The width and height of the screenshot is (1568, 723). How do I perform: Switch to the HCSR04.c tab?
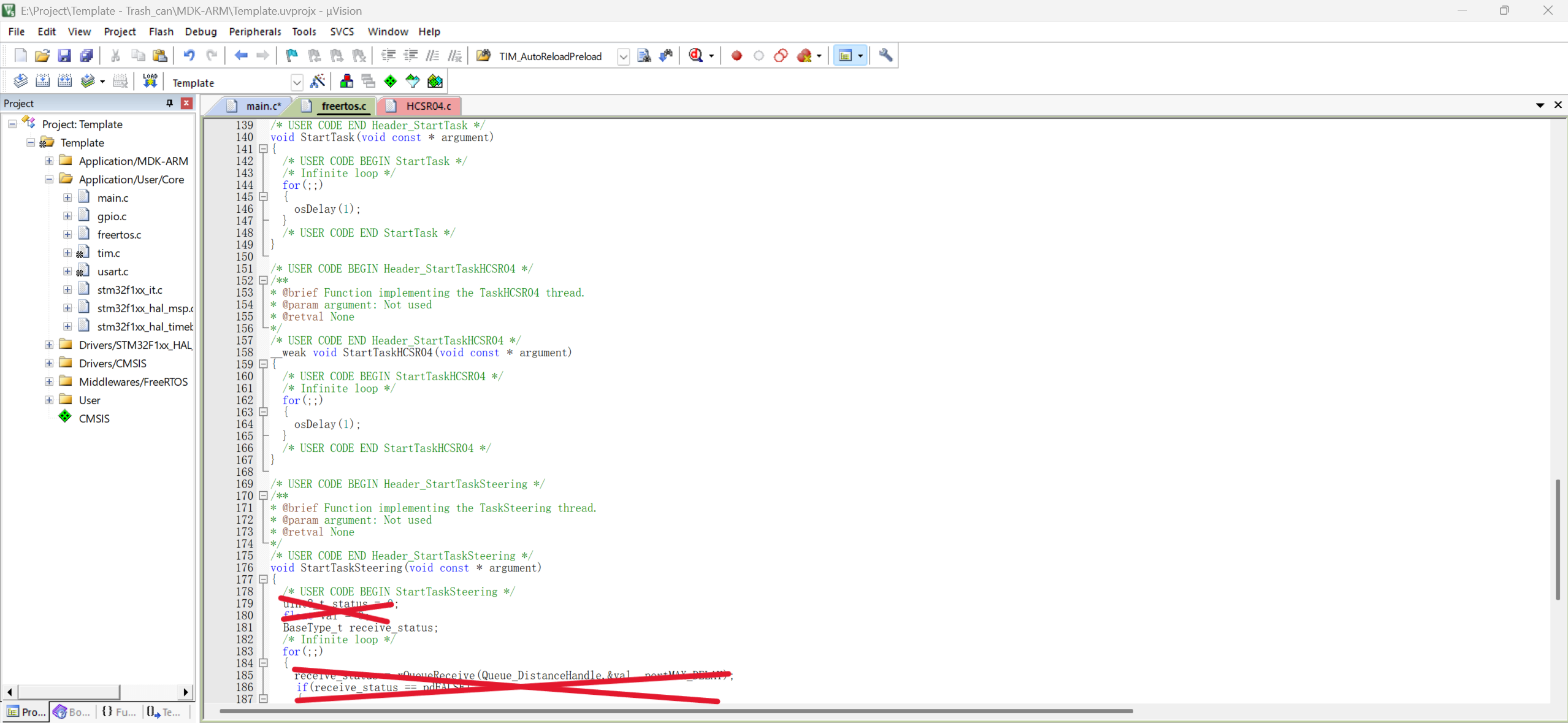[427, 106]
